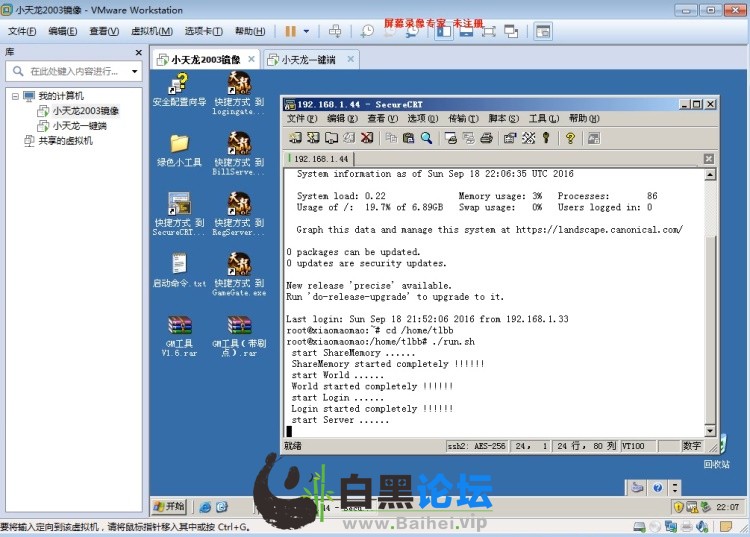Image resolution: width=750 pixels, height=537 pixels.
Task: Select the GM工具 V1.6.rar archive
Action: 179,336
